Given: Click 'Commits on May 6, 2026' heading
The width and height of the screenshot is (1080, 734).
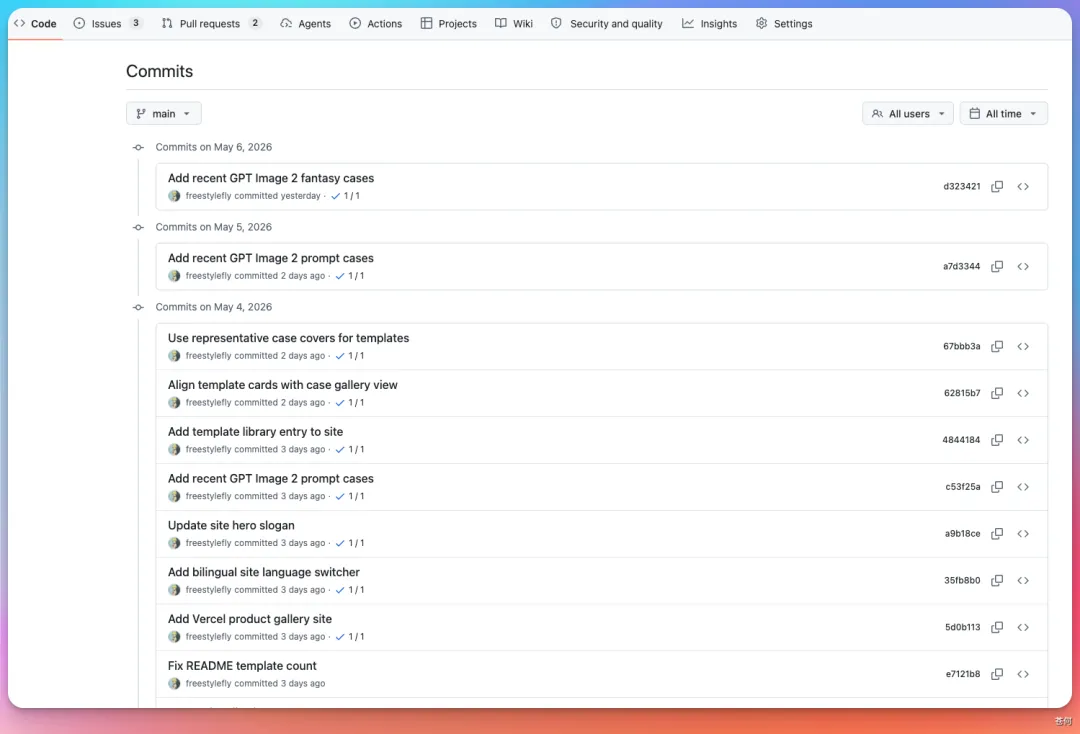Looking at the screenshot, I should click(x=214, y=147).
